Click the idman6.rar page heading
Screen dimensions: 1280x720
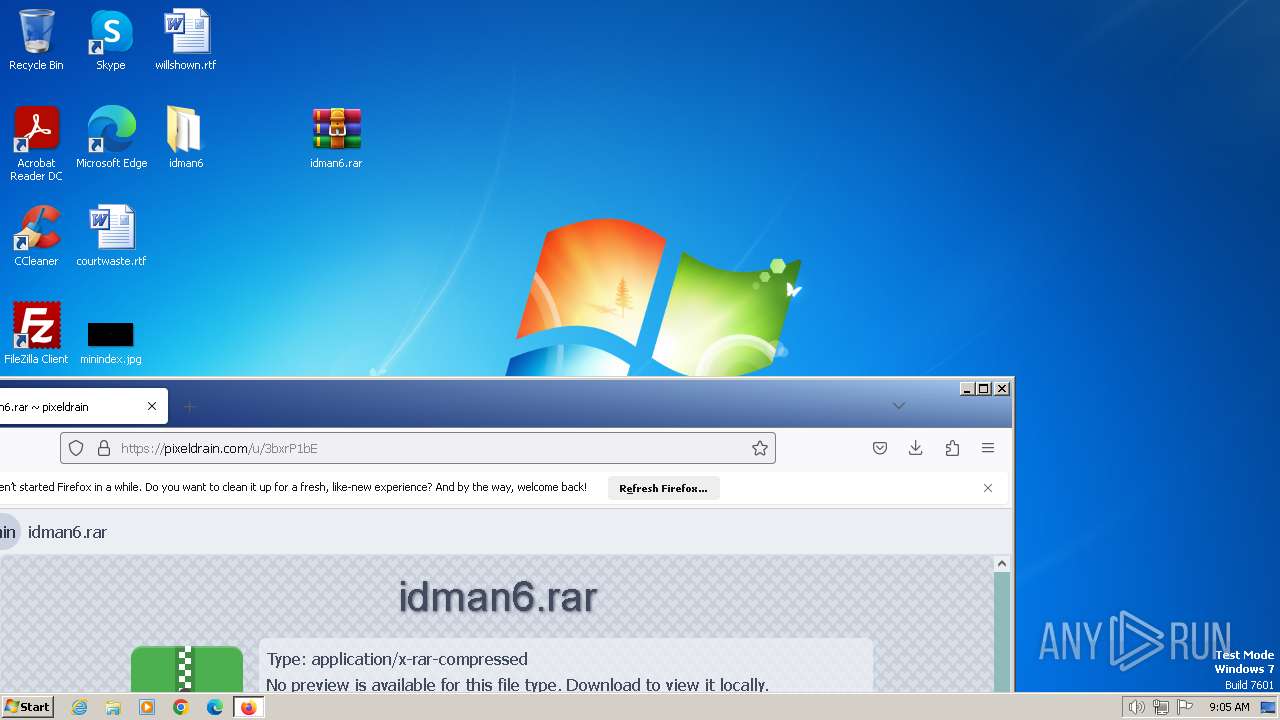pyautogui.click(x=497, y=597)
